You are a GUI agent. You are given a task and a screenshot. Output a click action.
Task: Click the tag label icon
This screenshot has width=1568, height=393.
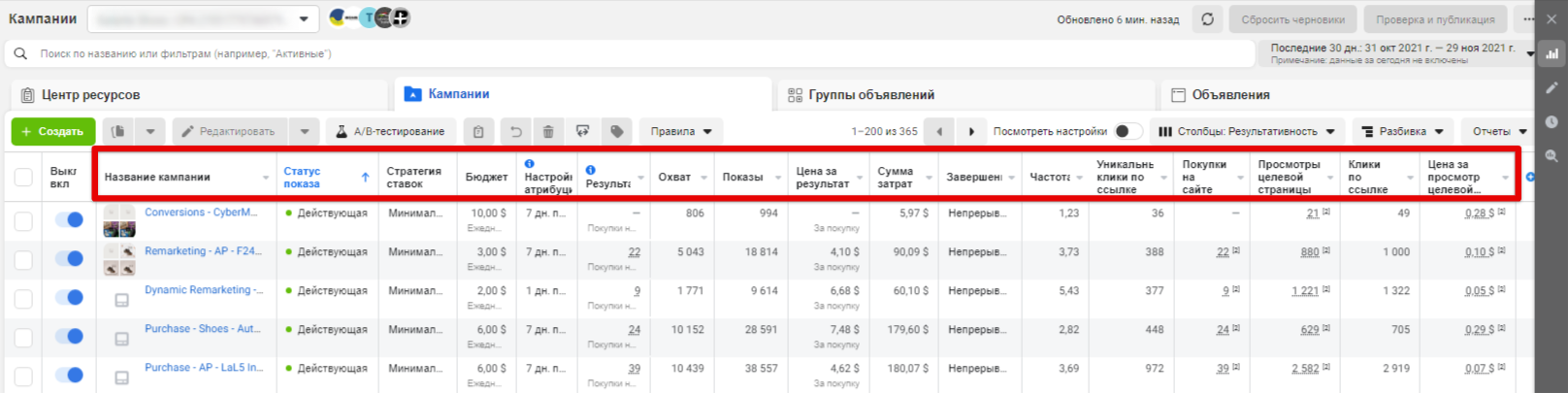[616, 132]
